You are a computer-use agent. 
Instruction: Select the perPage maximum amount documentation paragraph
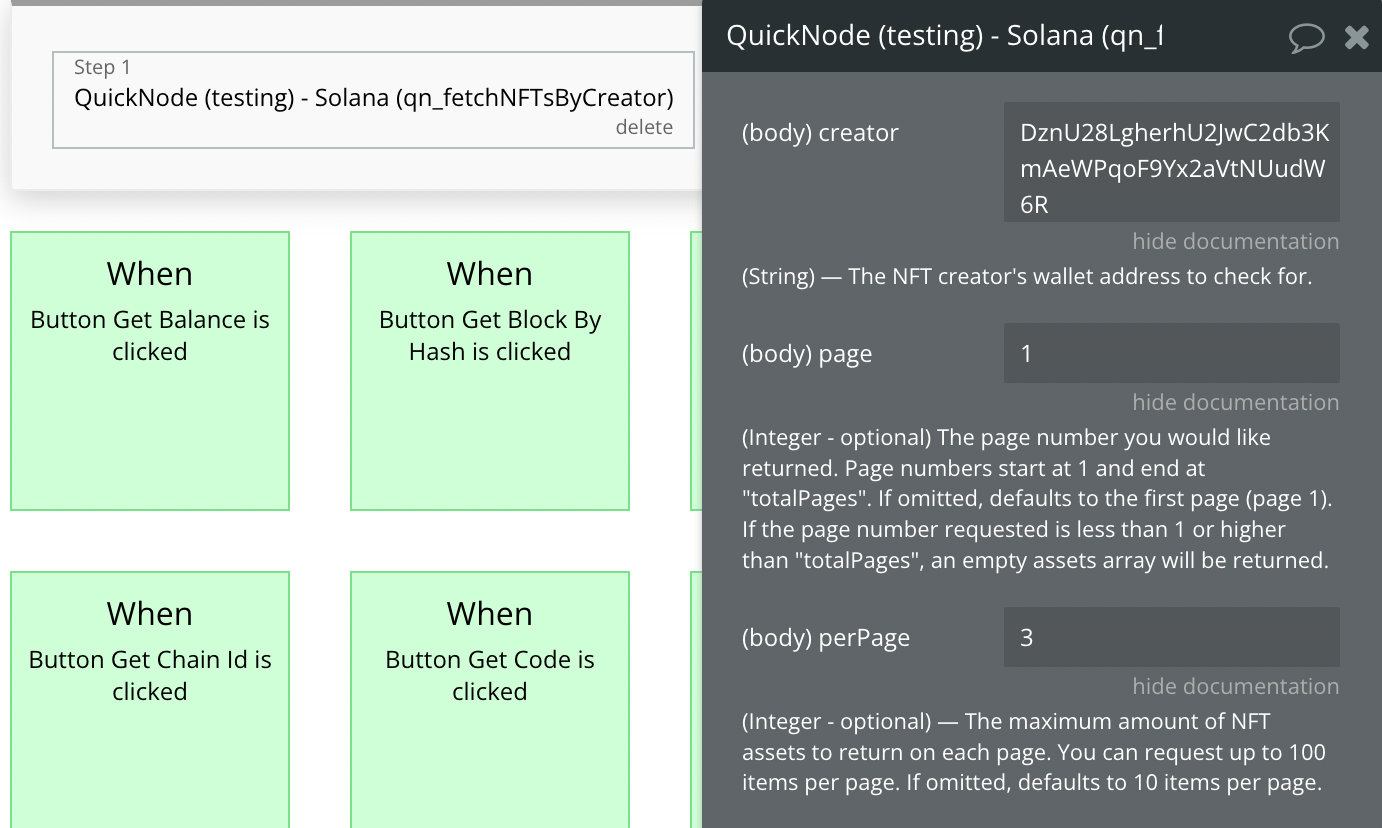(1034, 752)
